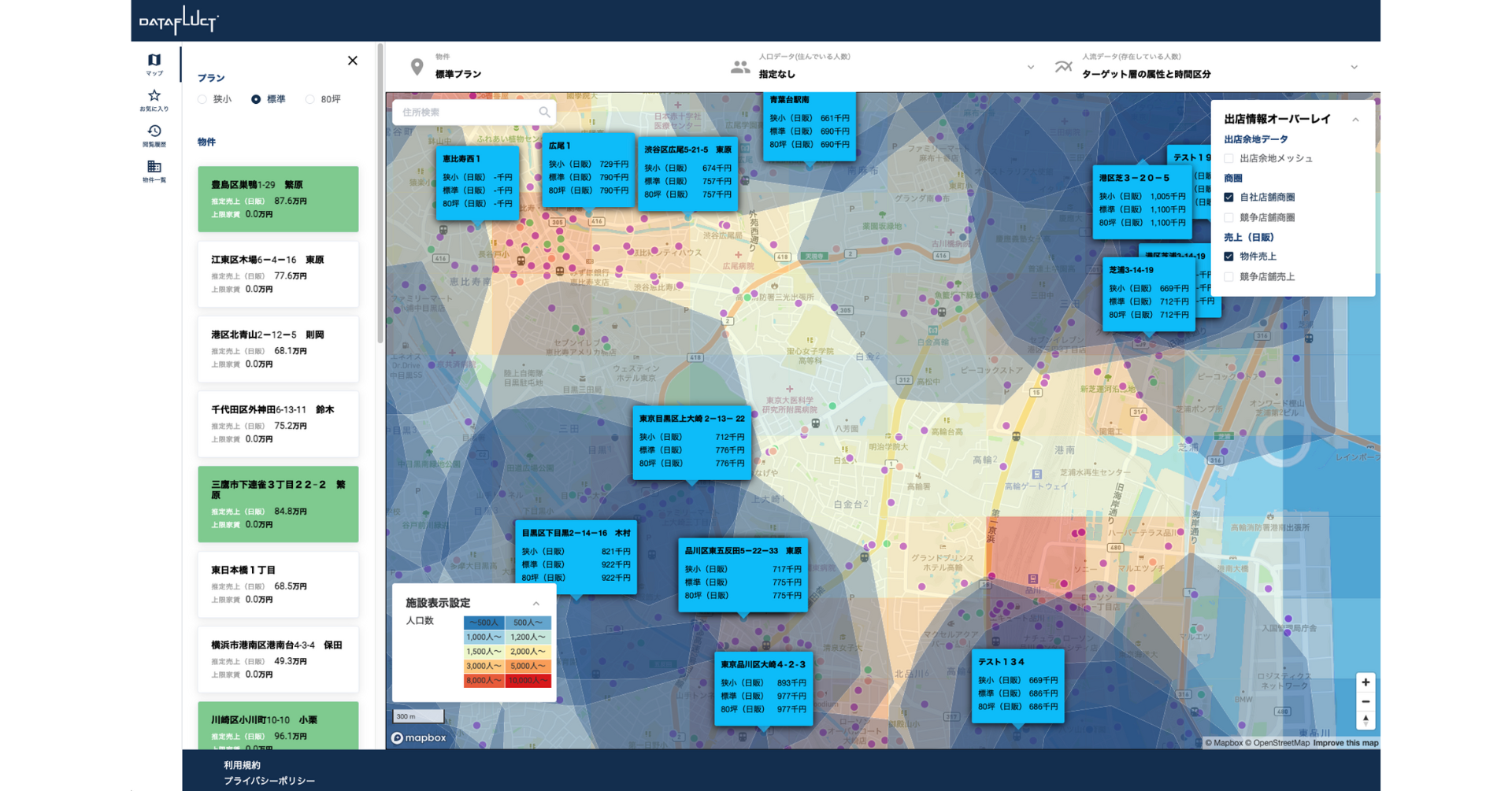
Task: Select property card 東日本橋1丁目
Action: click(278, 584)
